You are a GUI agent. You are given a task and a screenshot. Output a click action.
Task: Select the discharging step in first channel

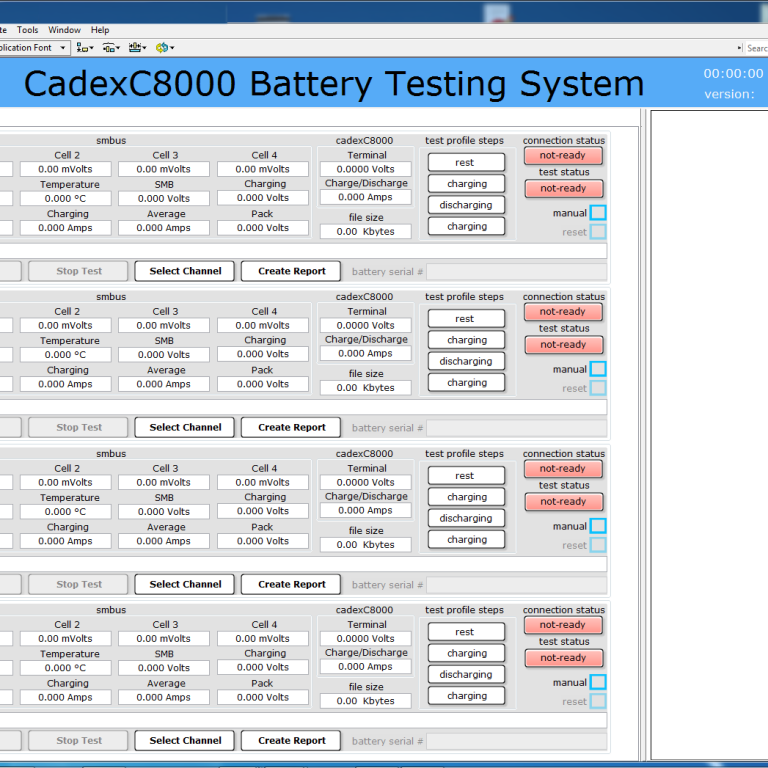(466, 205)
